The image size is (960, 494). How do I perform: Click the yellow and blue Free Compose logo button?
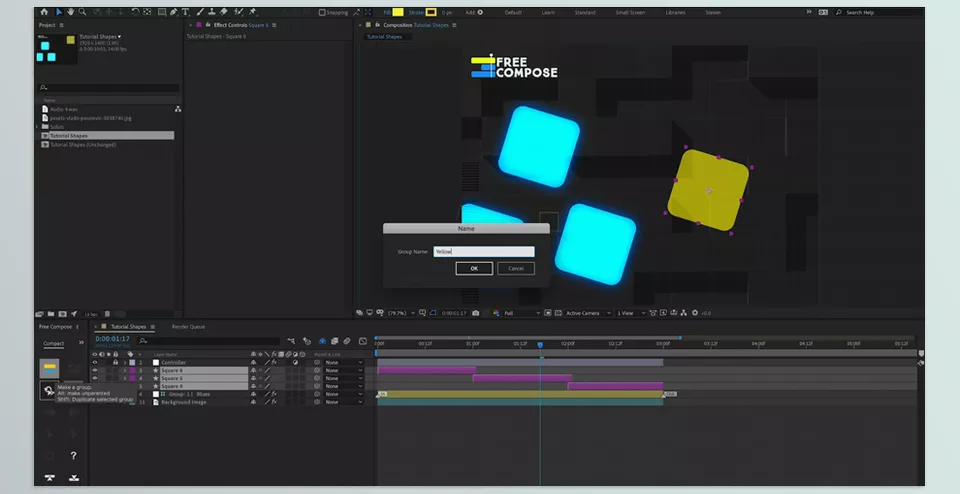coord(50,368)
